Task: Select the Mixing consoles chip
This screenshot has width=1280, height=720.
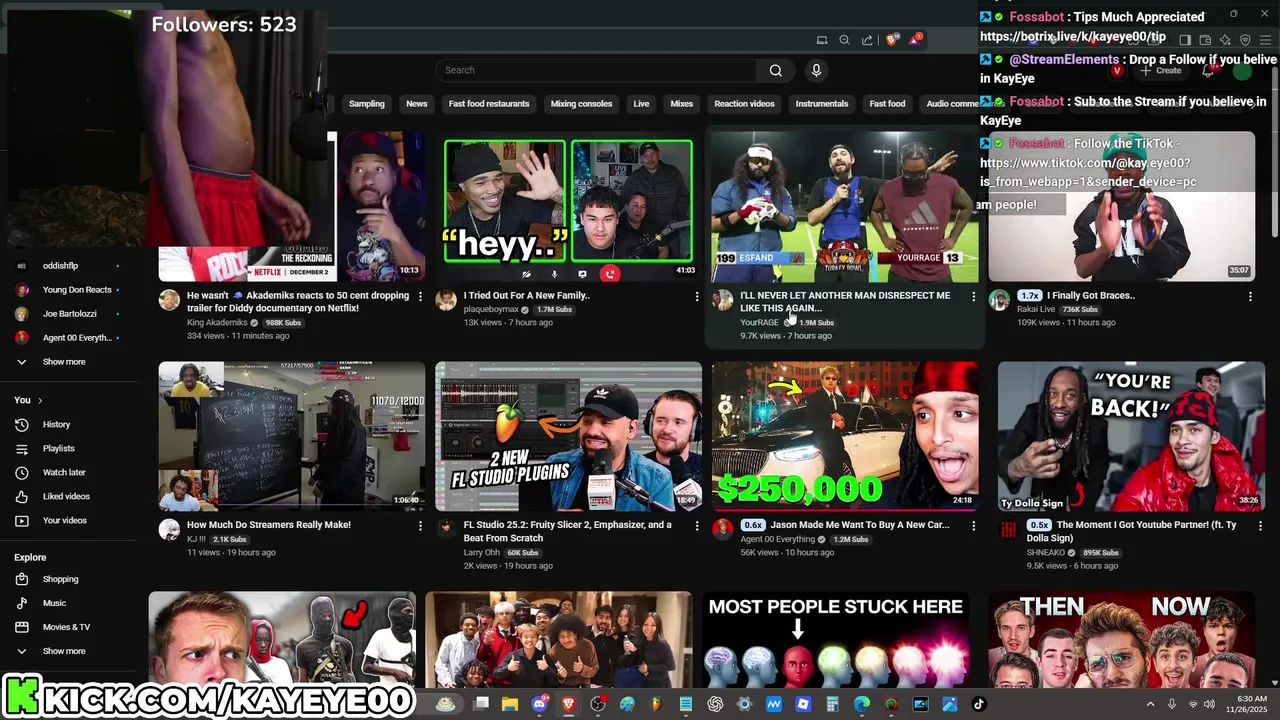Action: pos(581,104)
